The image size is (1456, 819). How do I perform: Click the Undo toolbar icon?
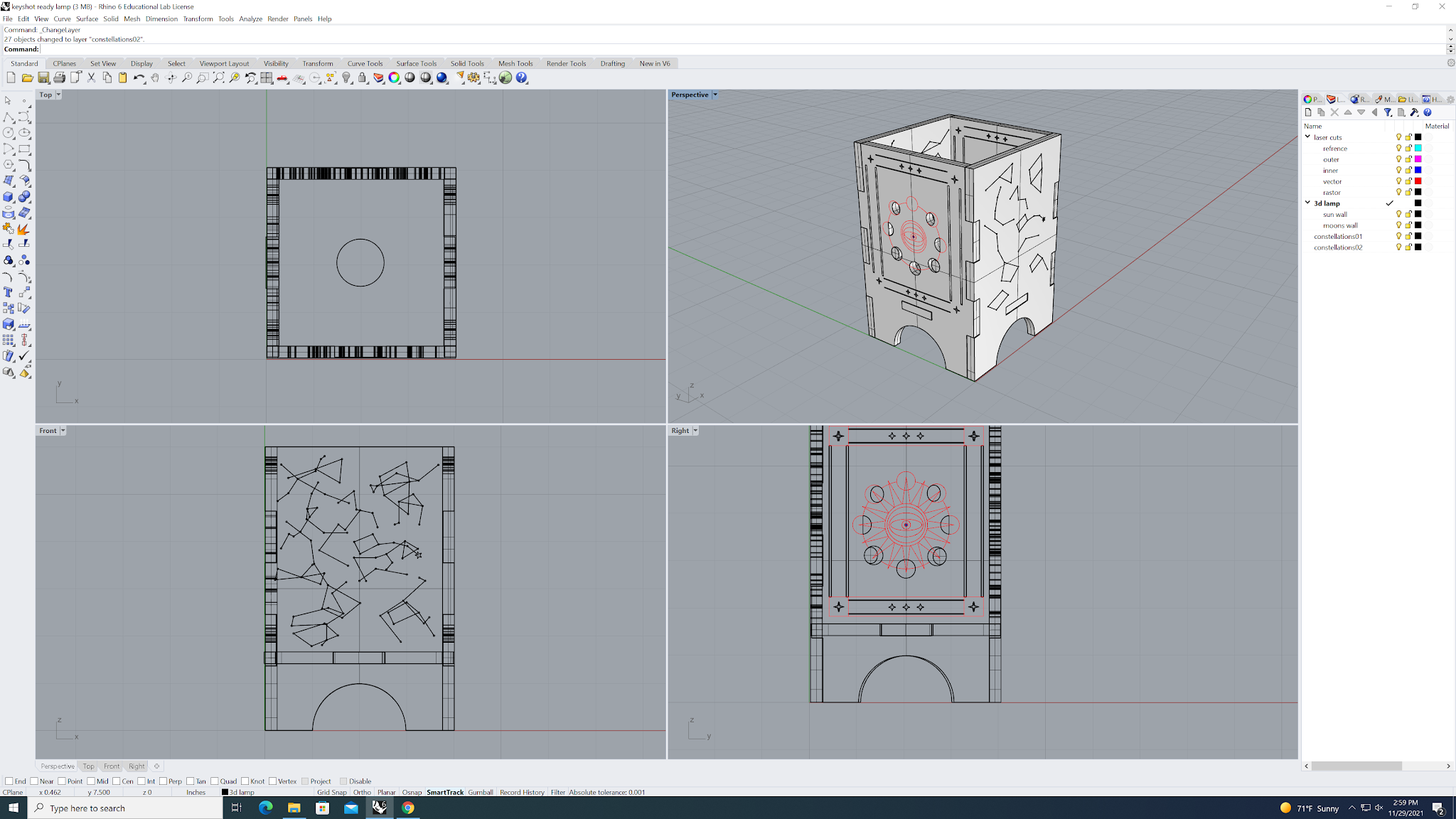click(138, 77)
